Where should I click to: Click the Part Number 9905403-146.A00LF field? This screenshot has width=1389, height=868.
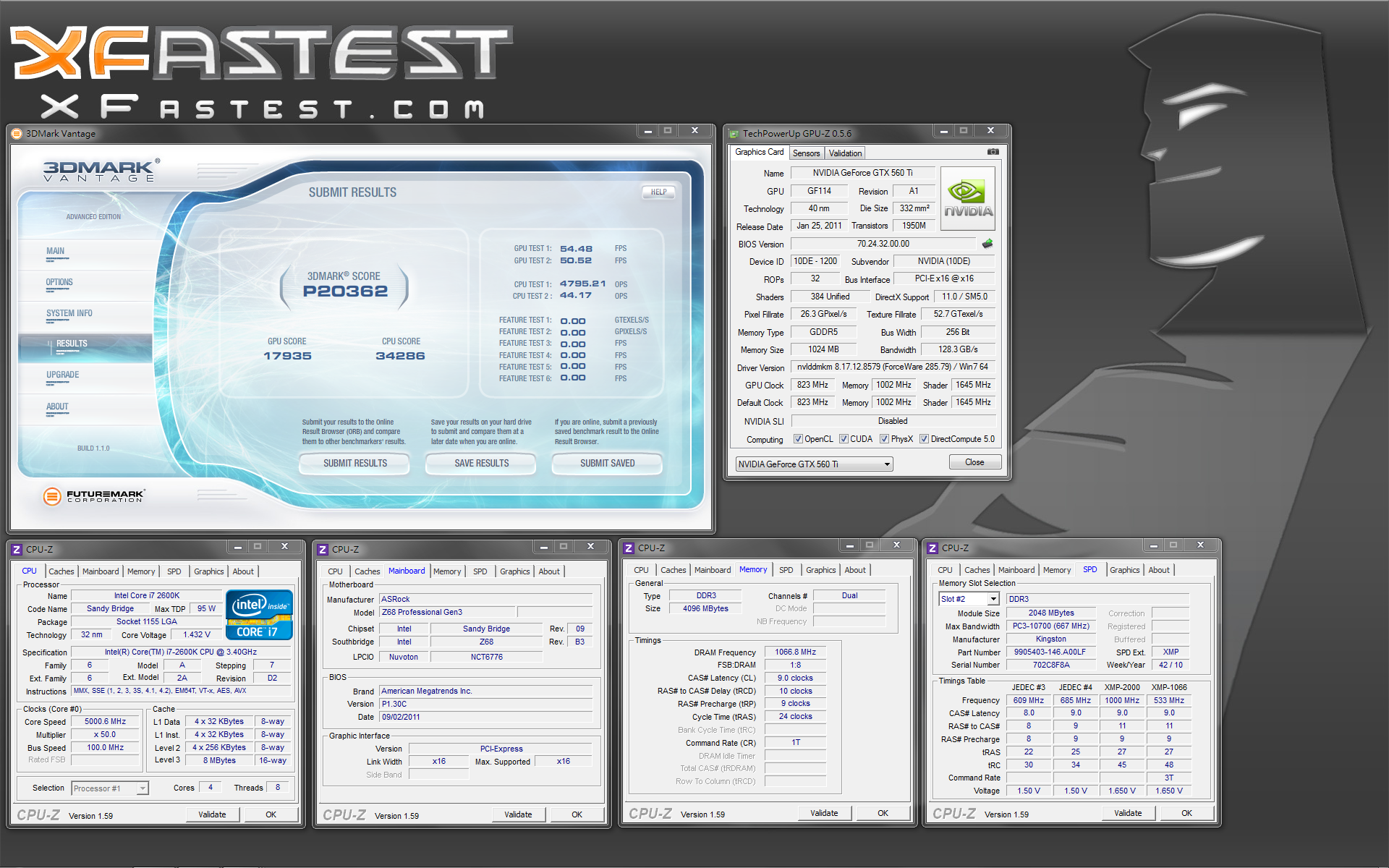coord(1050,652)
